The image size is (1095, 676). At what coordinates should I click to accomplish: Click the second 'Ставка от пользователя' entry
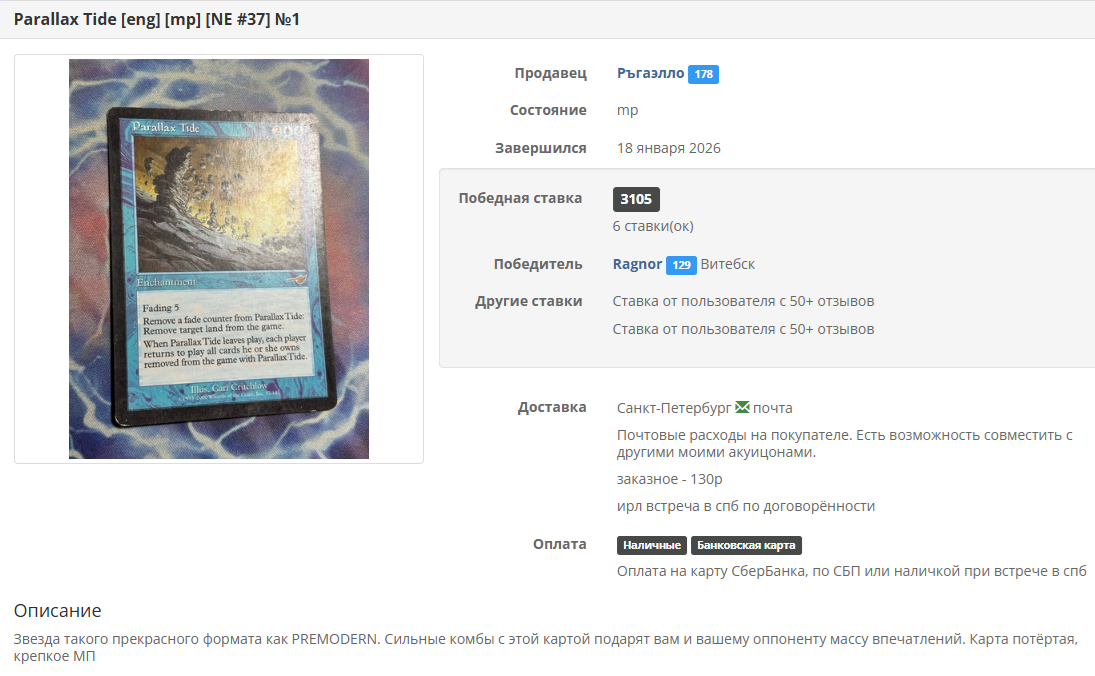[x=743, y=329]
